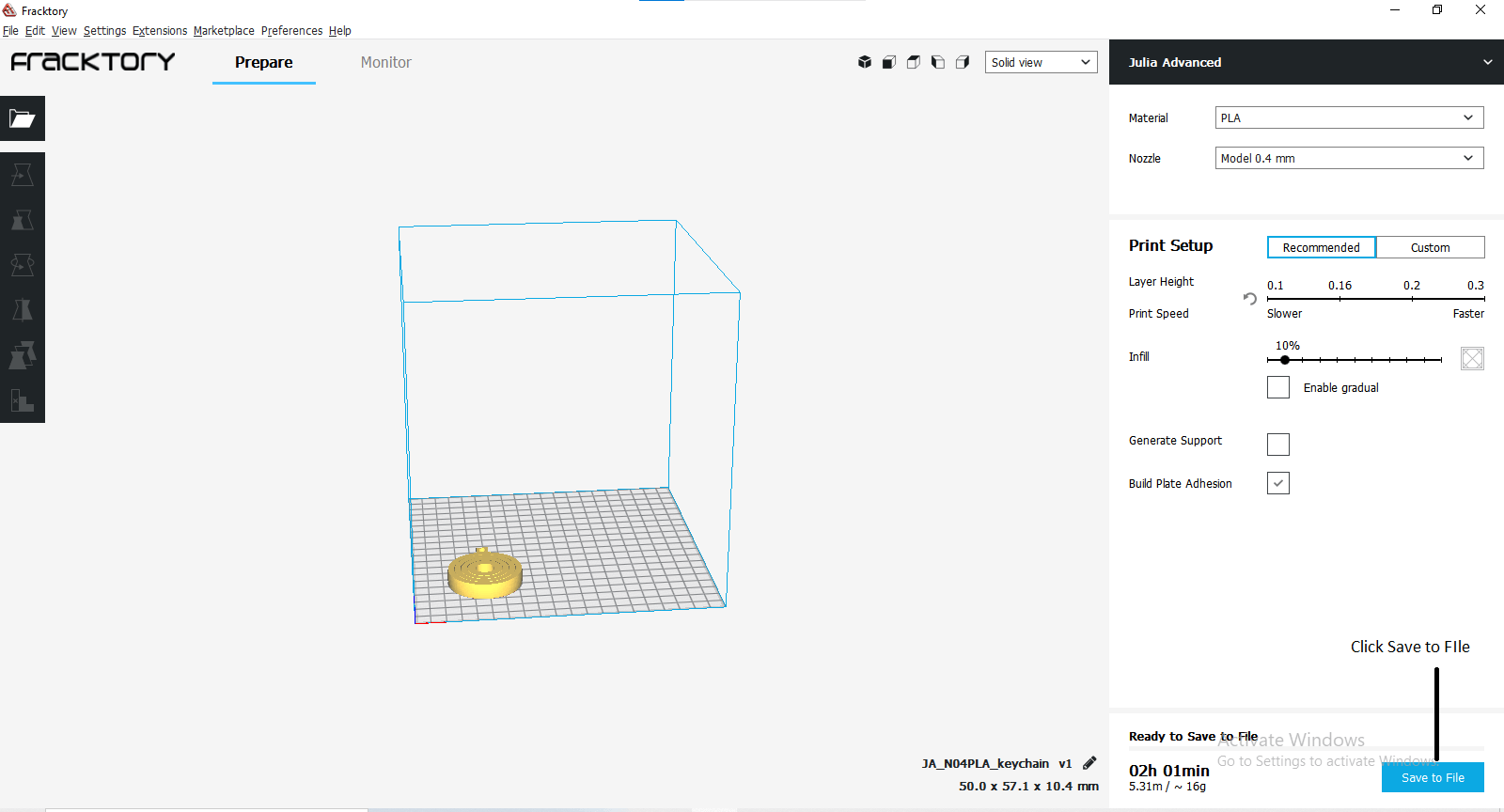Select the Mirror tool in sidebar
This screenshot has width=1504, height=812.
point(23,310)
